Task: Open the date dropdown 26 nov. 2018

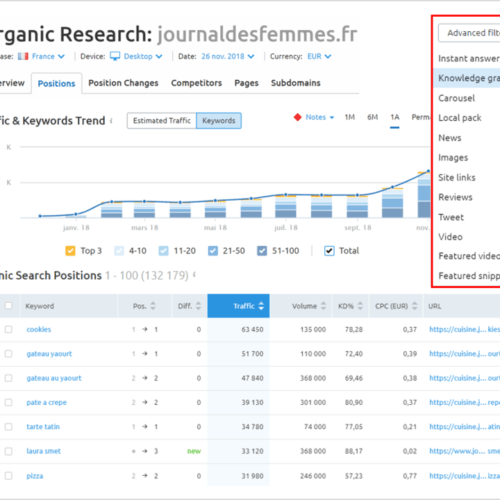Action: click(x=228, y=56)
